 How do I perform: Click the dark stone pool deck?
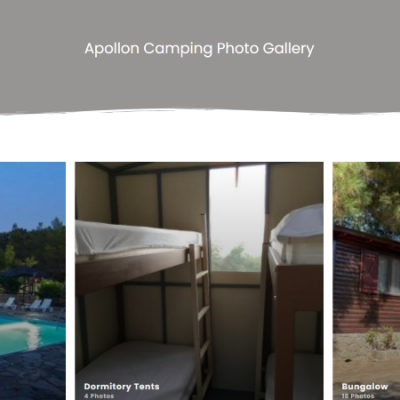point(33,375)
